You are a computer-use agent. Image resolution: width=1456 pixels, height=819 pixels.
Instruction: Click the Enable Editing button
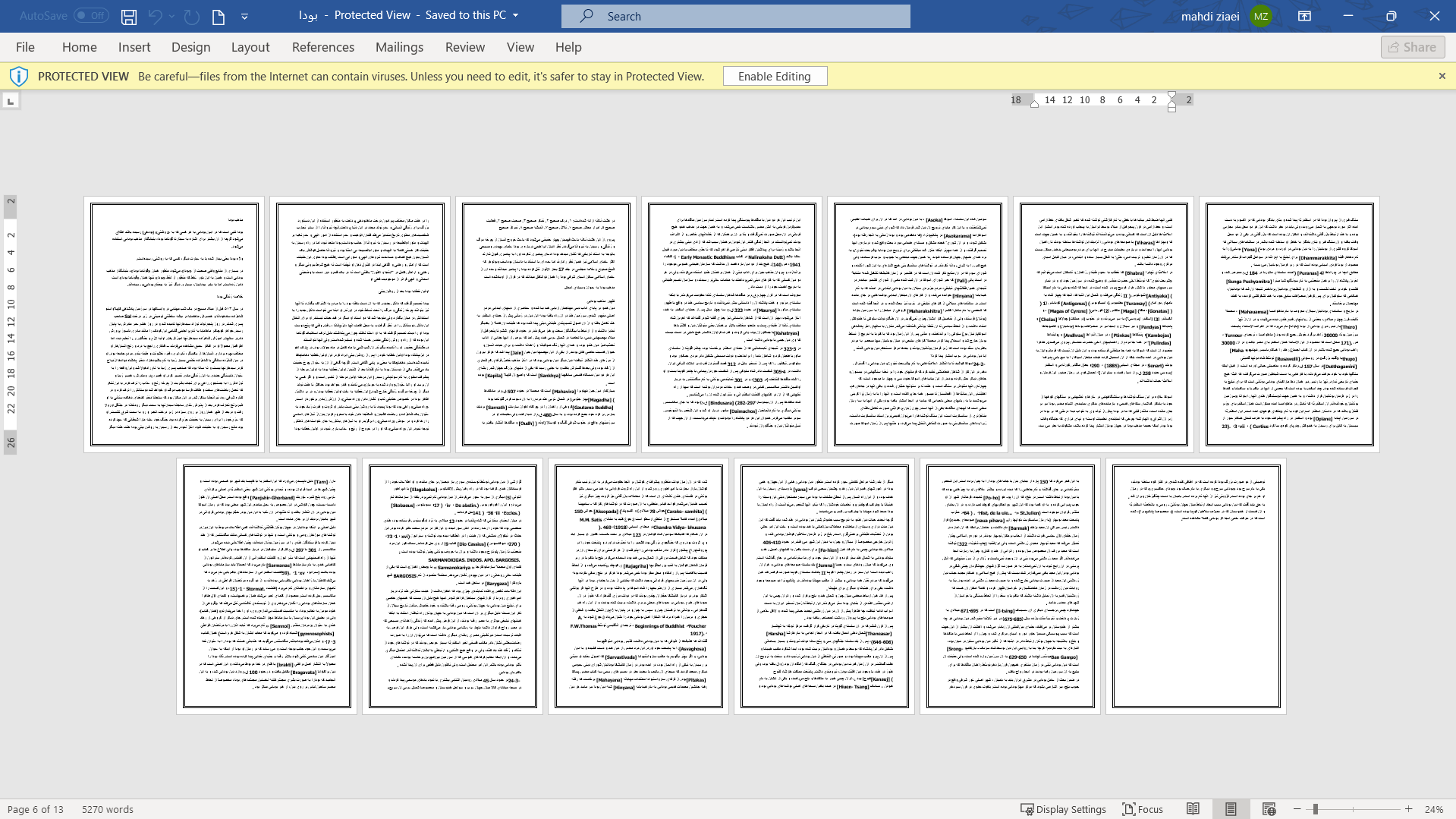(775, 76)
